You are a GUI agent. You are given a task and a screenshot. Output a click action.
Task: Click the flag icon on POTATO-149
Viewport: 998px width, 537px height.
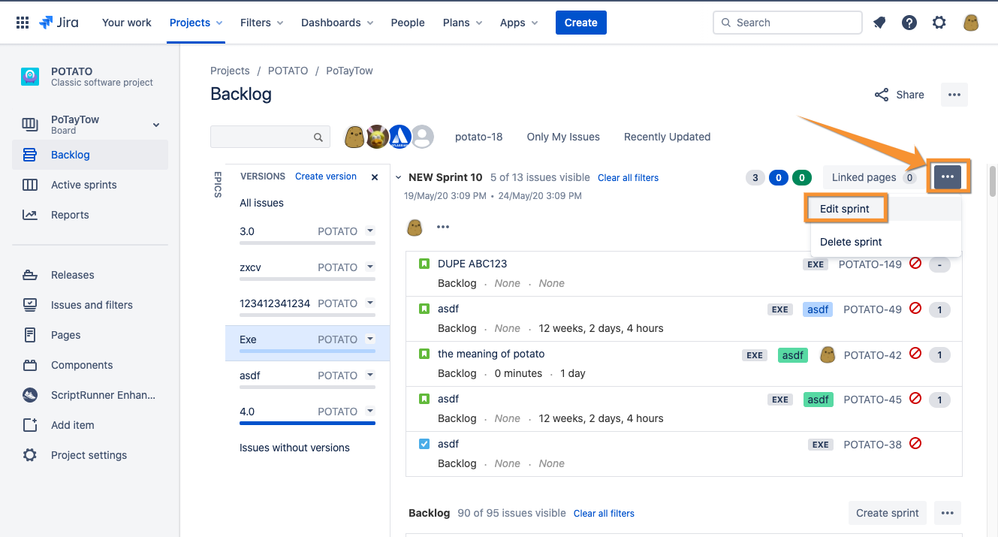[914, 264]
